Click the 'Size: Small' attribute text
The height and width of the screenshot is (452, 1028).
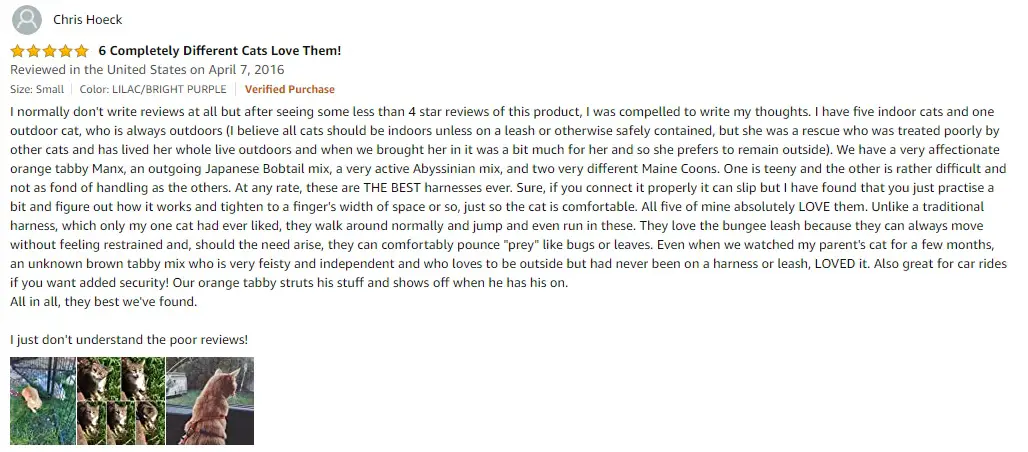coord(37,89)
